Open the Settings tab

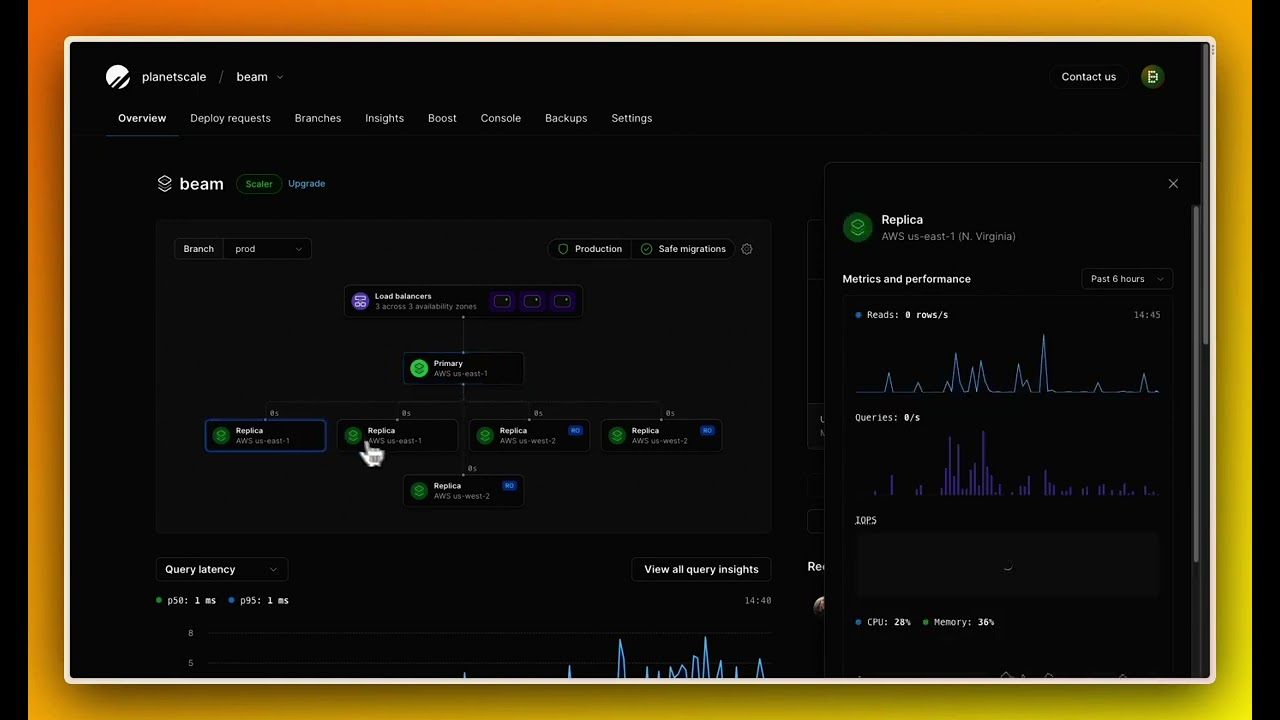[632, 118]
